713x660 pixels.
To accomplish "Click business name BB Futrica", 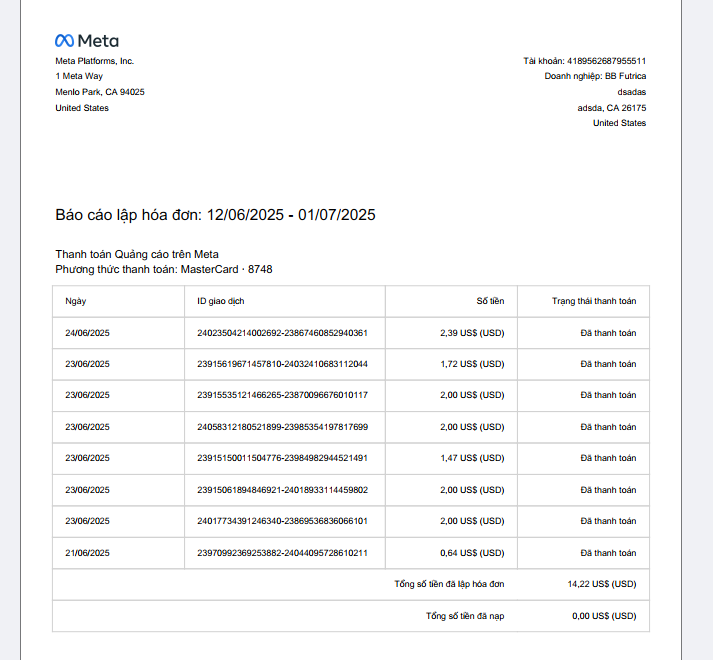I will point(625,76).
